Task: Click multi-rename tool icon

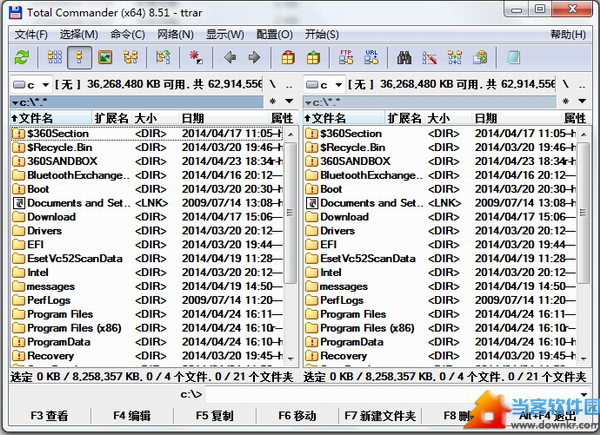Action: [x=429, y=57]
